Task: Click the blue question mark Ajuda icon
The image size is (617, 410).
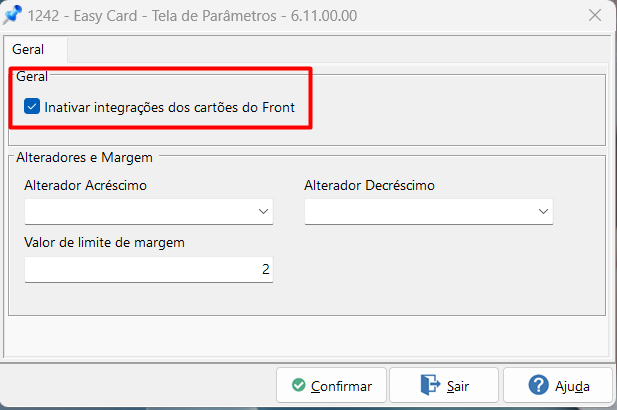Action: pyautogui.click(x=539, y=386)
